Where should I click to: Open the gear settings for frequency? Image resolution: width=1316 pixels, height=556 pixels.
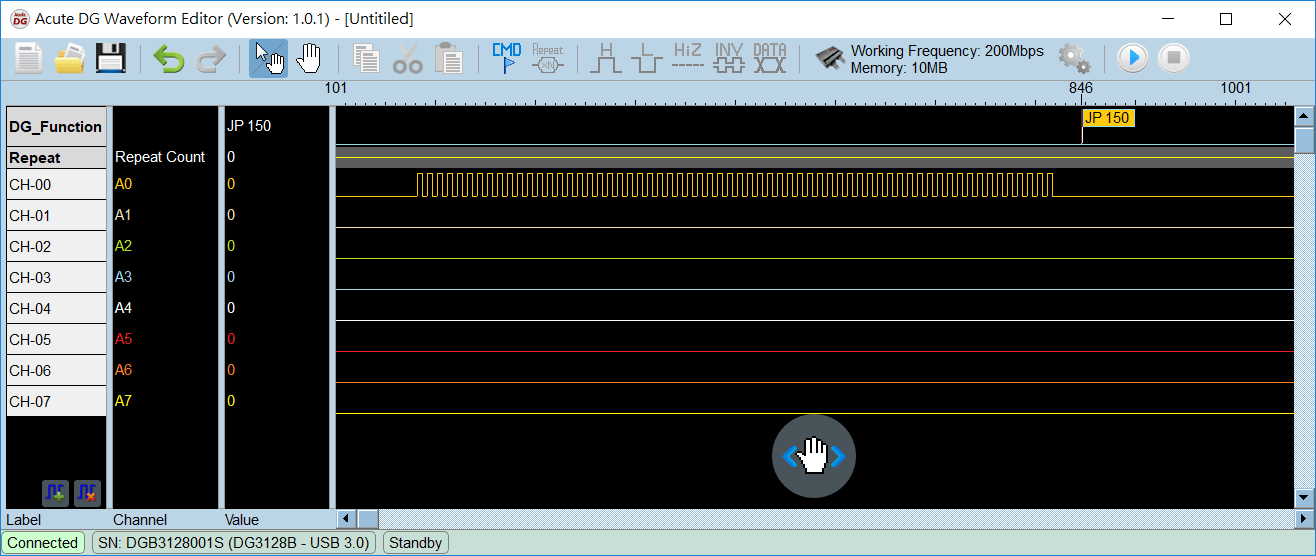tap(1075, 59)
